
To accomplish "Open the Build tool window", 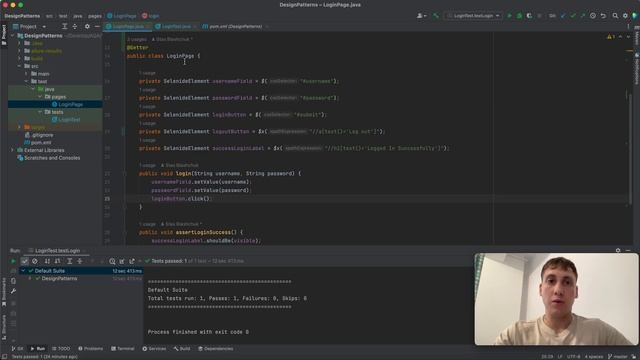I will (x=182, y=349).
